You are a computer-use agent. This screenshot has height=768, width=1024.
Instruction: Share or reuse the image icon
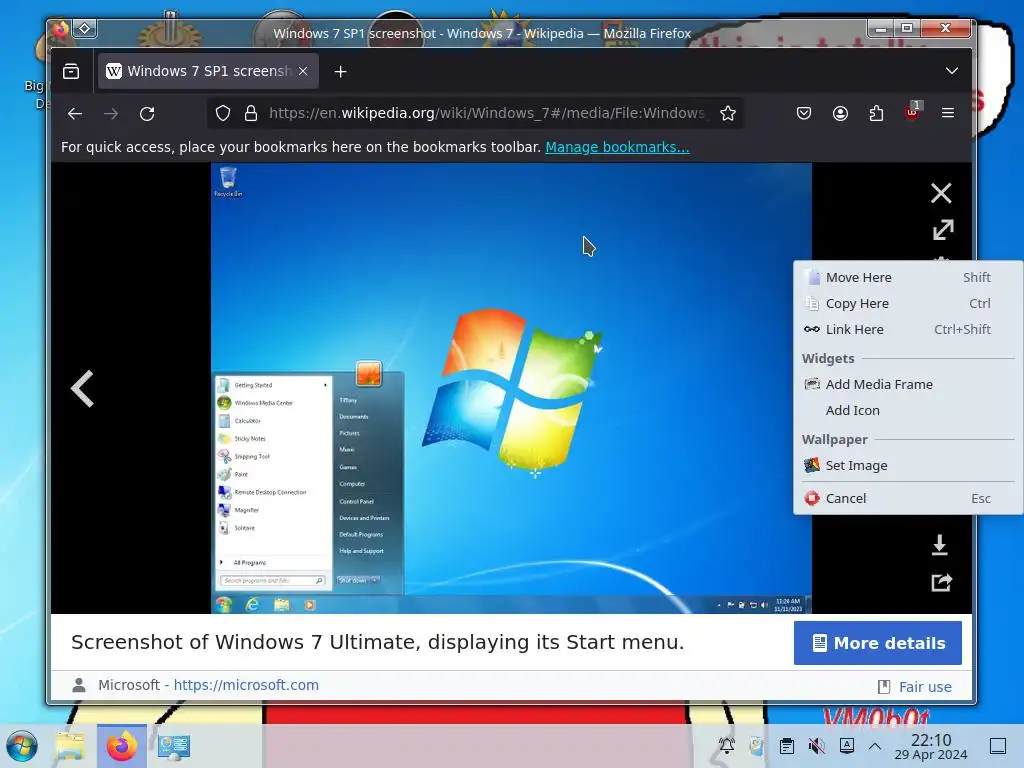941,582
